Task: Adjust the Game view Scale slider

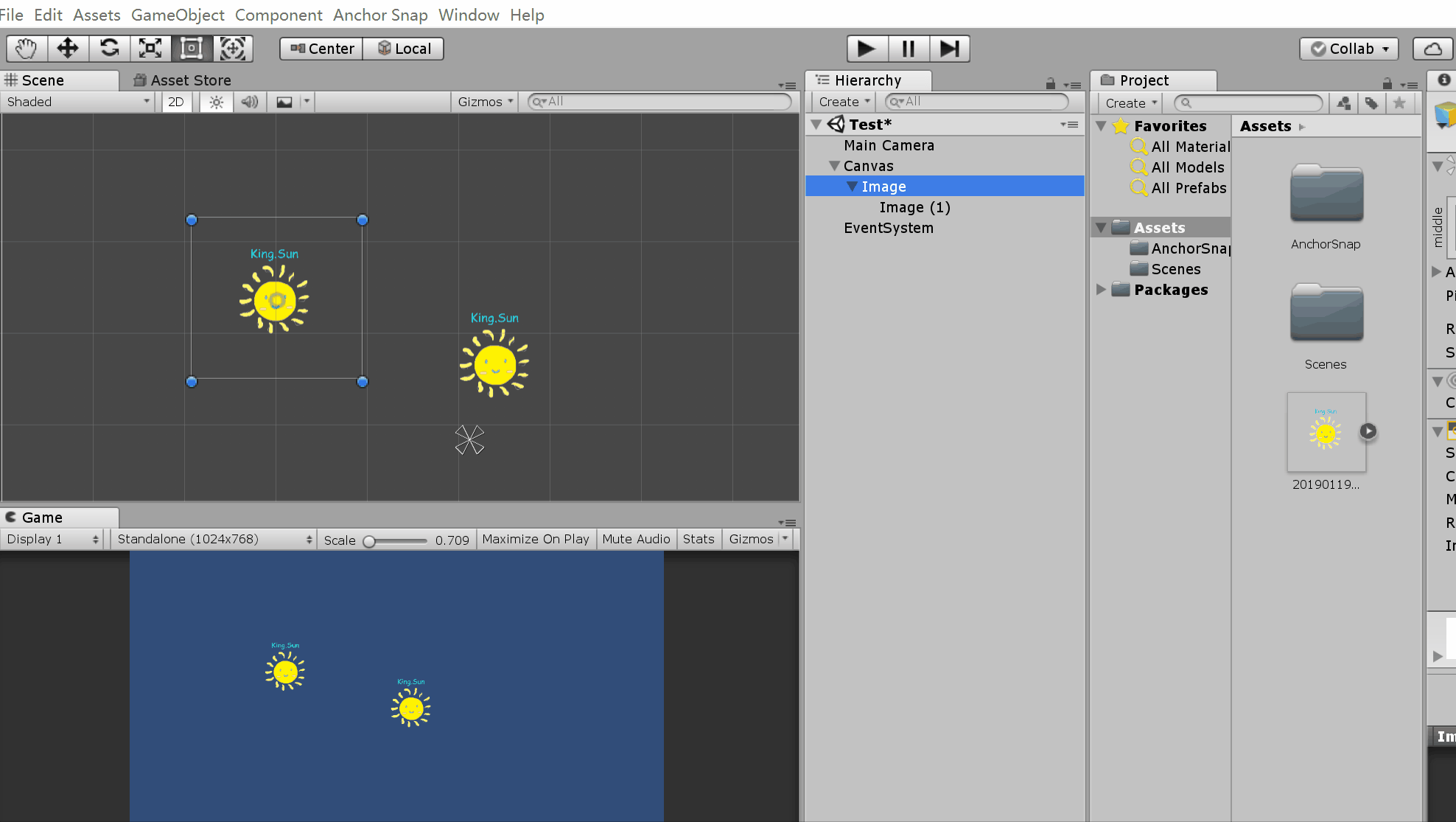Action: [x=370, y=541]
